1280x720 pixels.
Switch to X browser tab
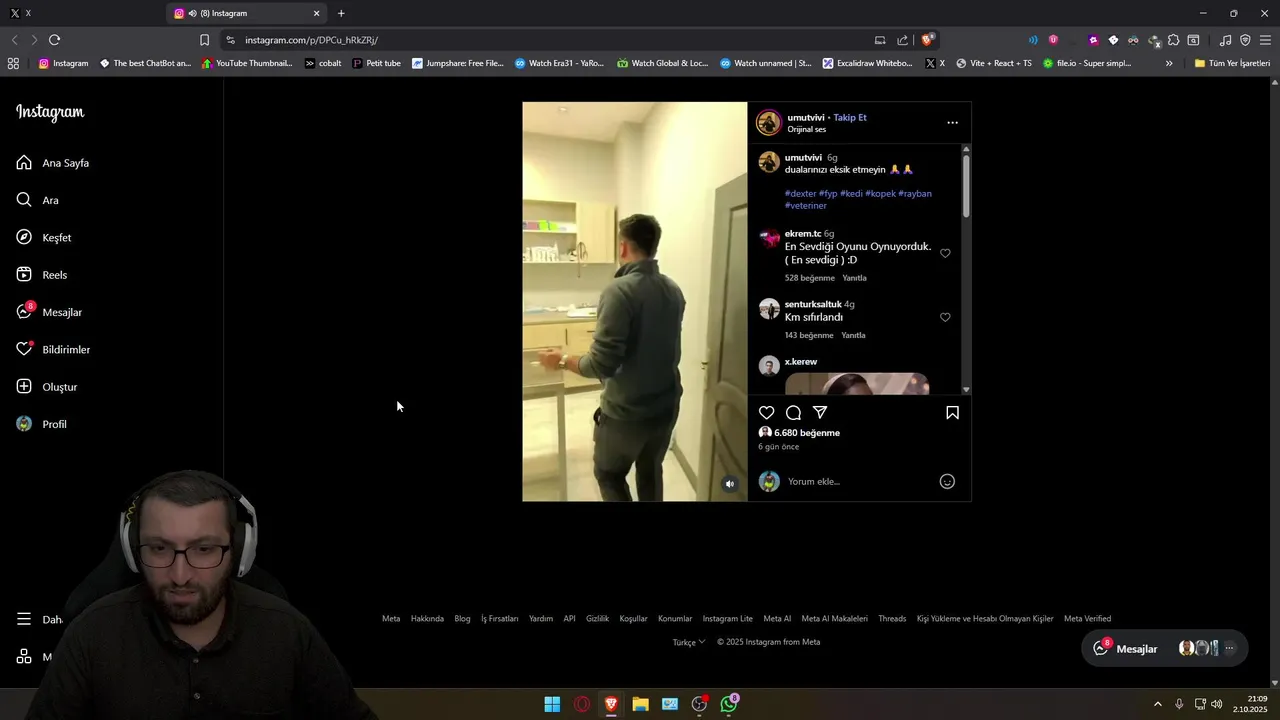click(80, 13)
